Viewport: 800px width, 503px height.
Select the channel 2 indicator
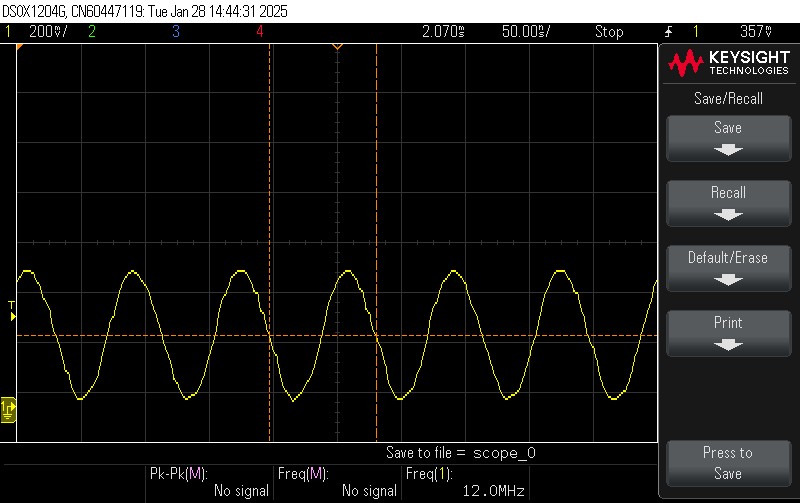pyautogui.click(x=92, y=32)
